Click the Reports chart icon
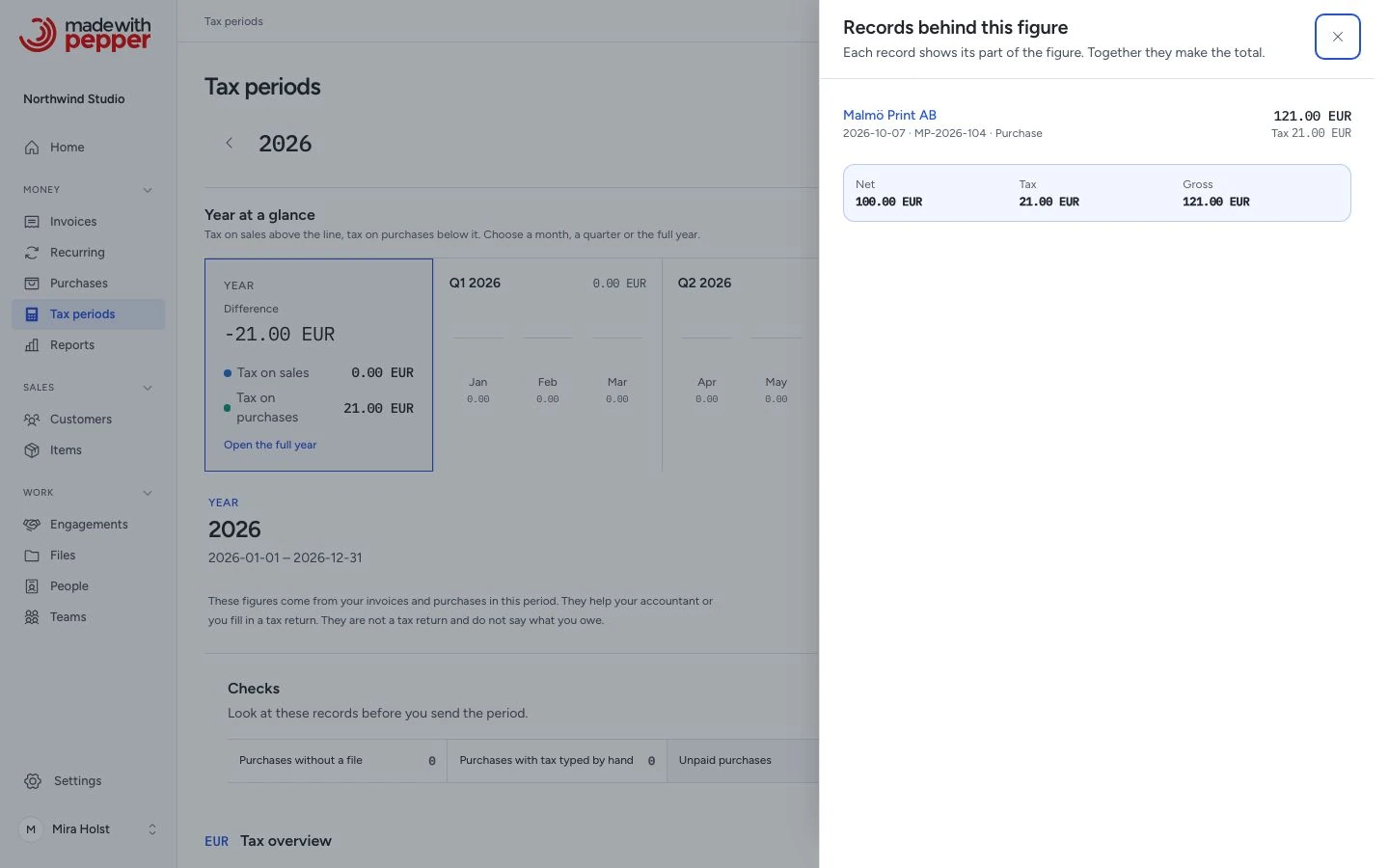The image size is (1389, 868). pyautogui.click(x=32, y=345)
